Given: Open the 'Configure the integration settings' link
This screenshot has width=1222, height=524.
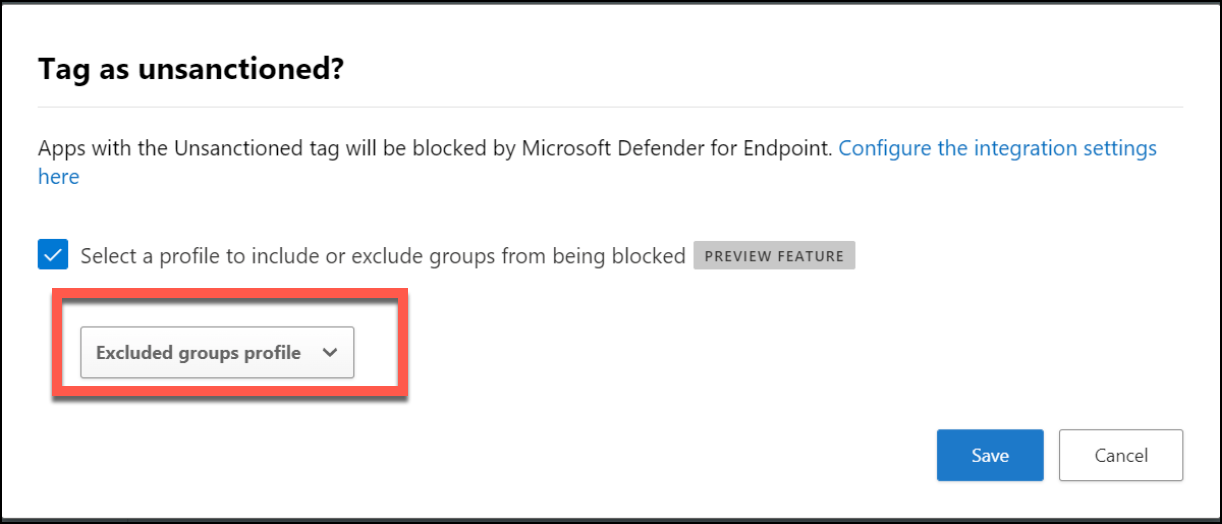Looking at the screenshot, I should (997, 148).
